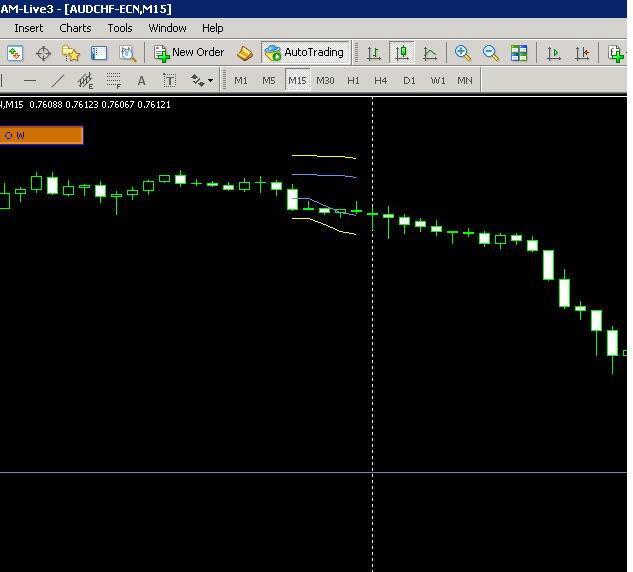Click the orange 'O W' chart label

click(x=41, y=135)
